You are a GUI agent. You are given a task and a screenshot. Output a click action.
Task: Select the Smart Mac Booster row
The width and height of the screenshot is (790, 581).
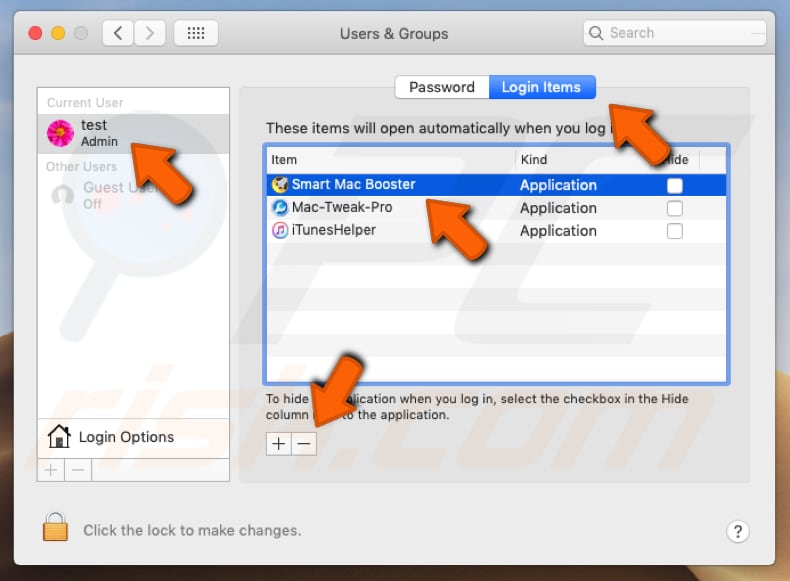point(496,185)
